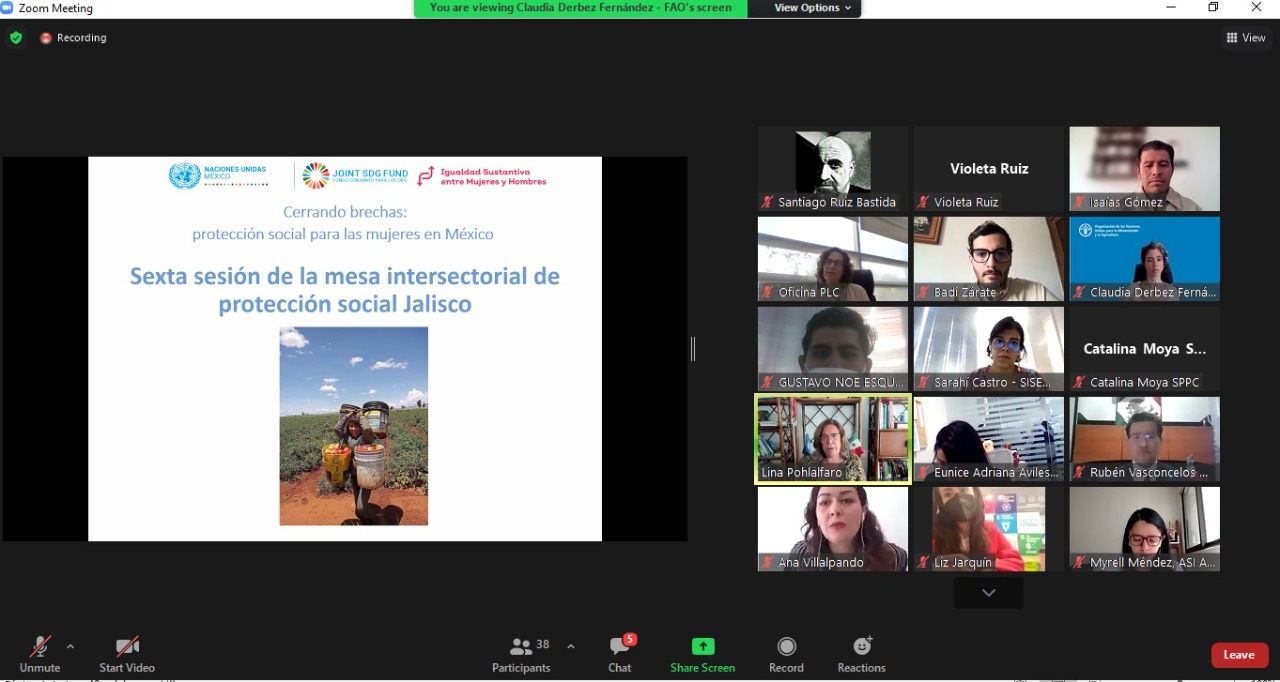1280x682 pixels.
Task: Click the shared presentation slide
Action: click(x=345, y=349)
